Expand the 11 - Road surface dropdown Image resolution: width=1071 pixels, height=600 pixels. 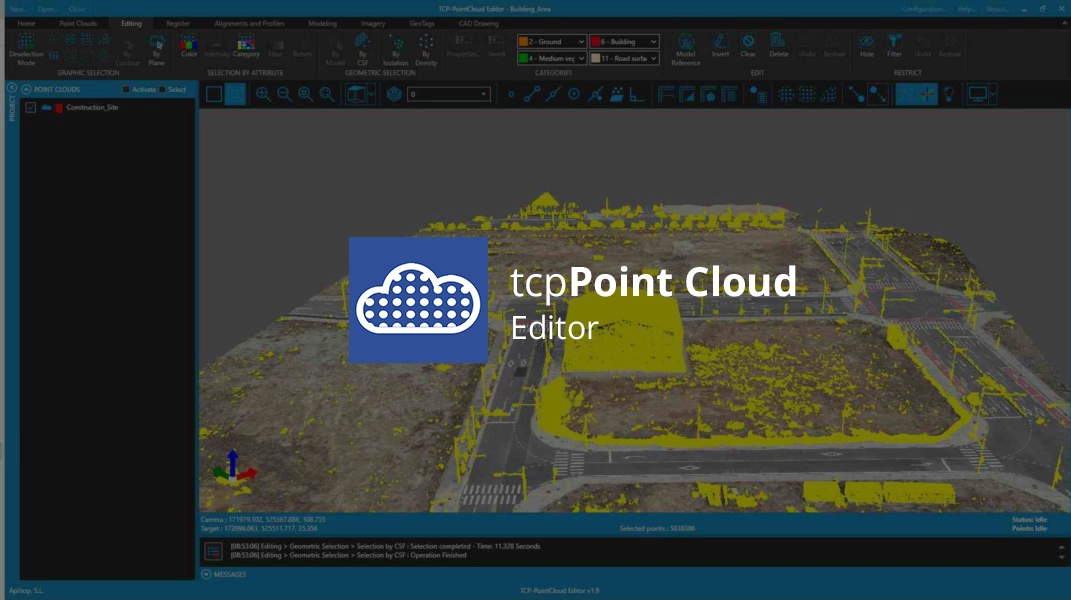click(x=655, y=58)
